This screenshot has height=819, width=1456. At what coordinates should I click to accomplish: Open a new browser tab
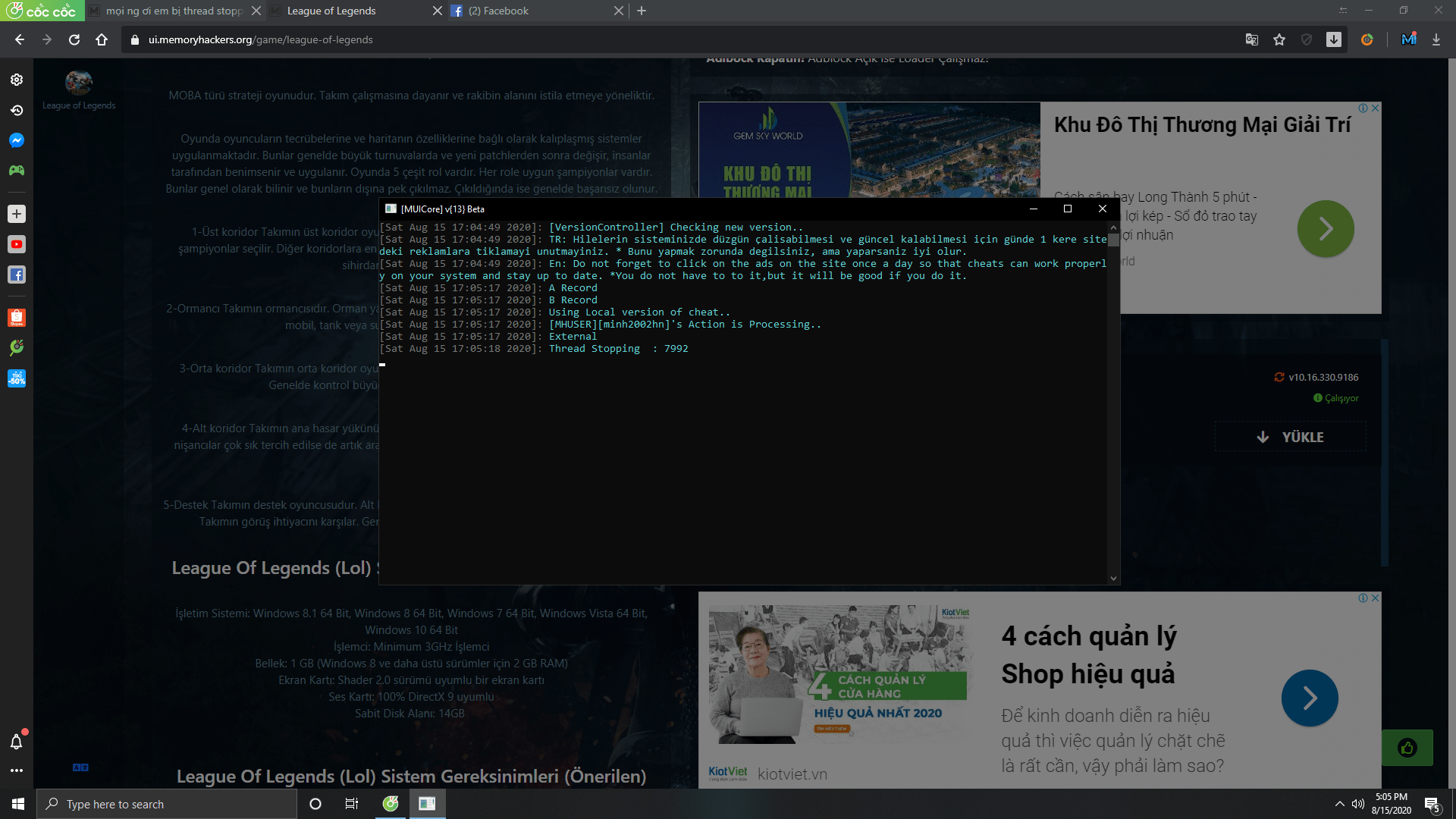(642, 11)
